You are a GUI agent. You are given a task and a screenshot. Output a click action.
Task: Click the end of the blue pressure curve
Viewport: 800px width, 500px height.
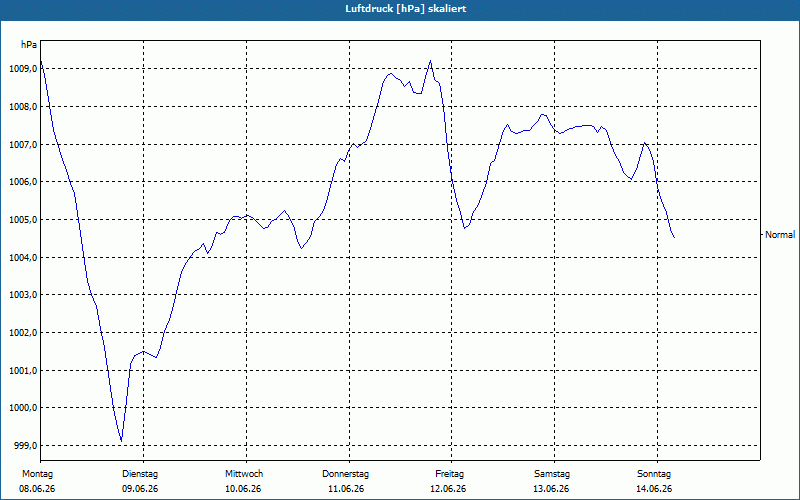pos(674,237)
